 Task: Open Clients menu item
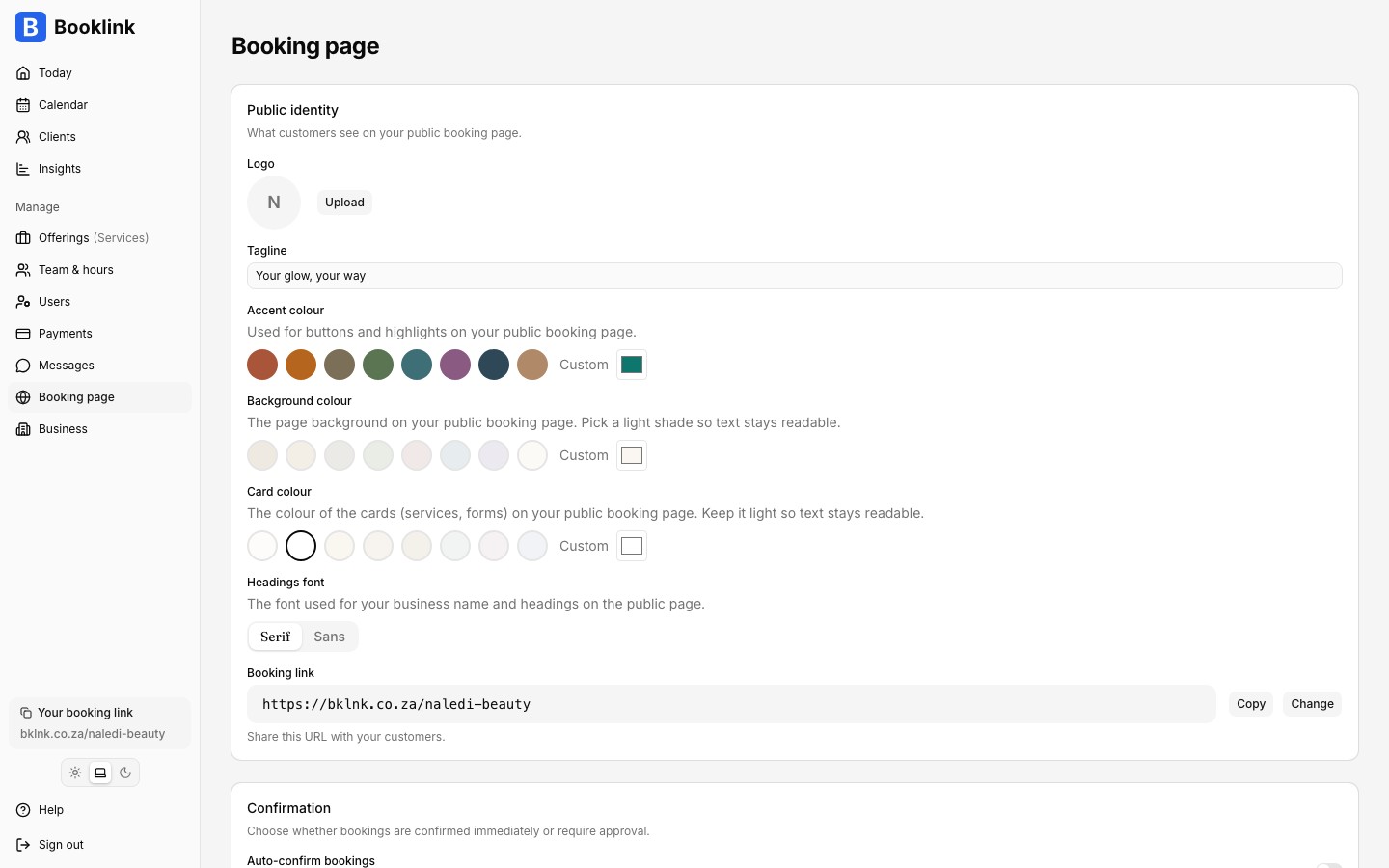point(100,137)
